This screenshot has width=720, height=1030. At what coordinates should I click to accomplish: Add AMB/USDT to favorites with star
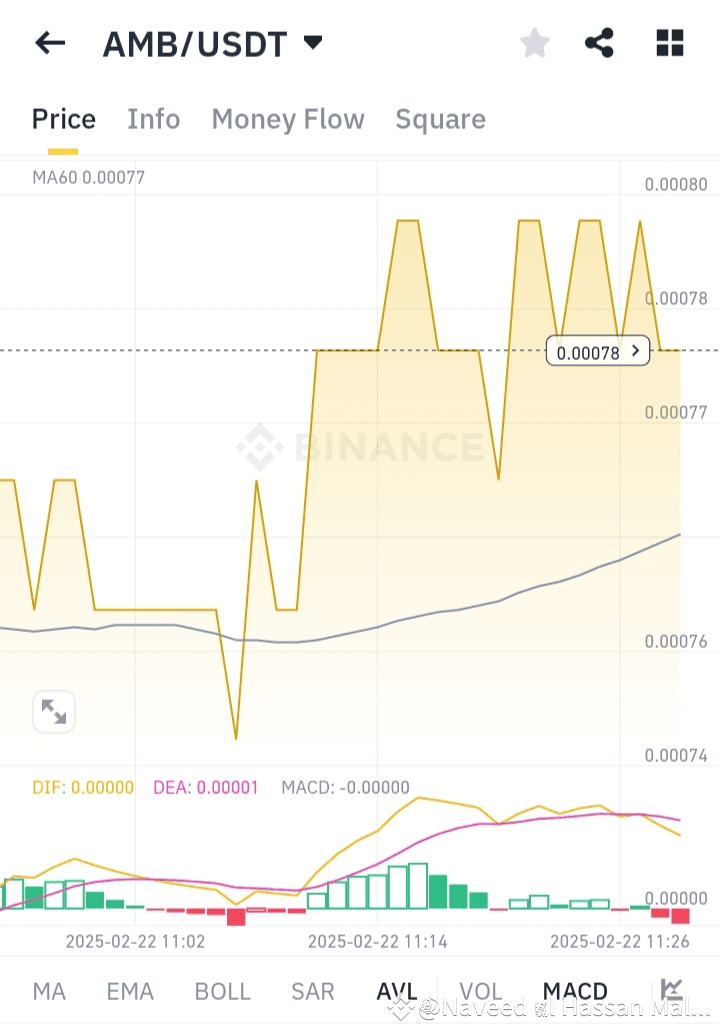coord(535,43)
